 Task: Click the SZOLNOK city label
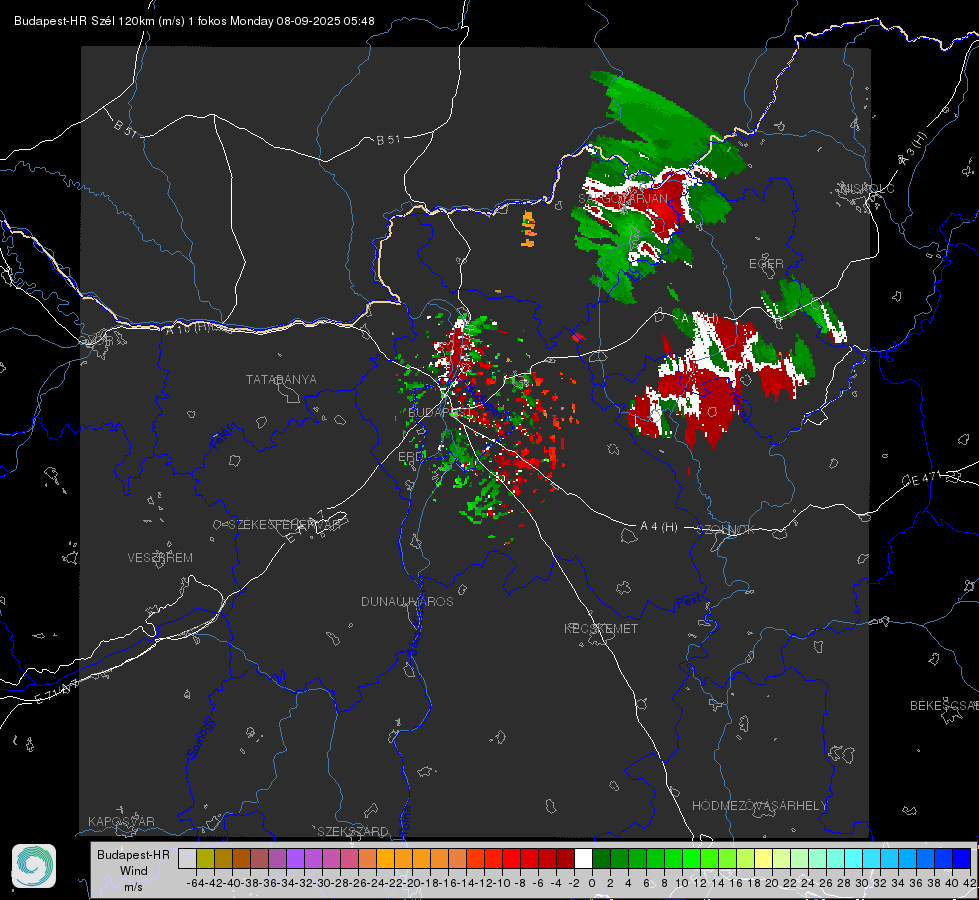[x=726, y=529]
